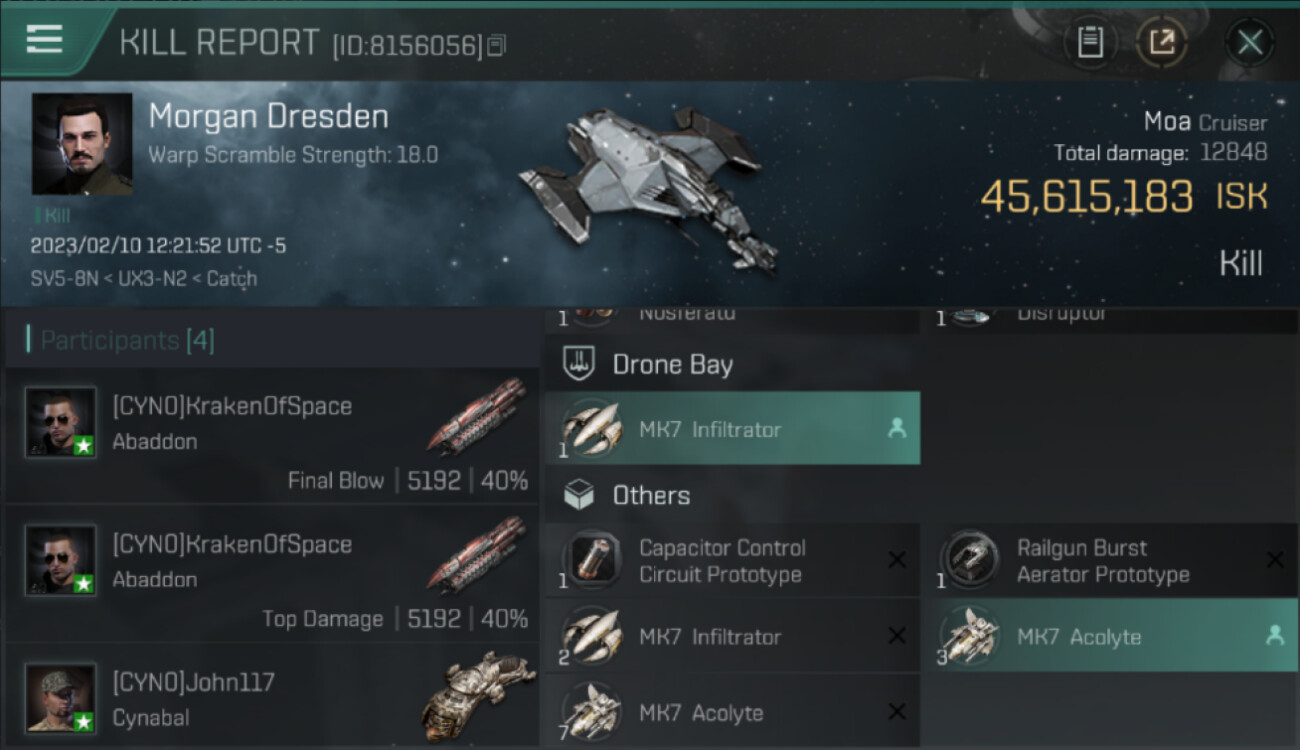Close the kill report window
The height and width of the screenshot is (750, 1300).
point(1250,43)
